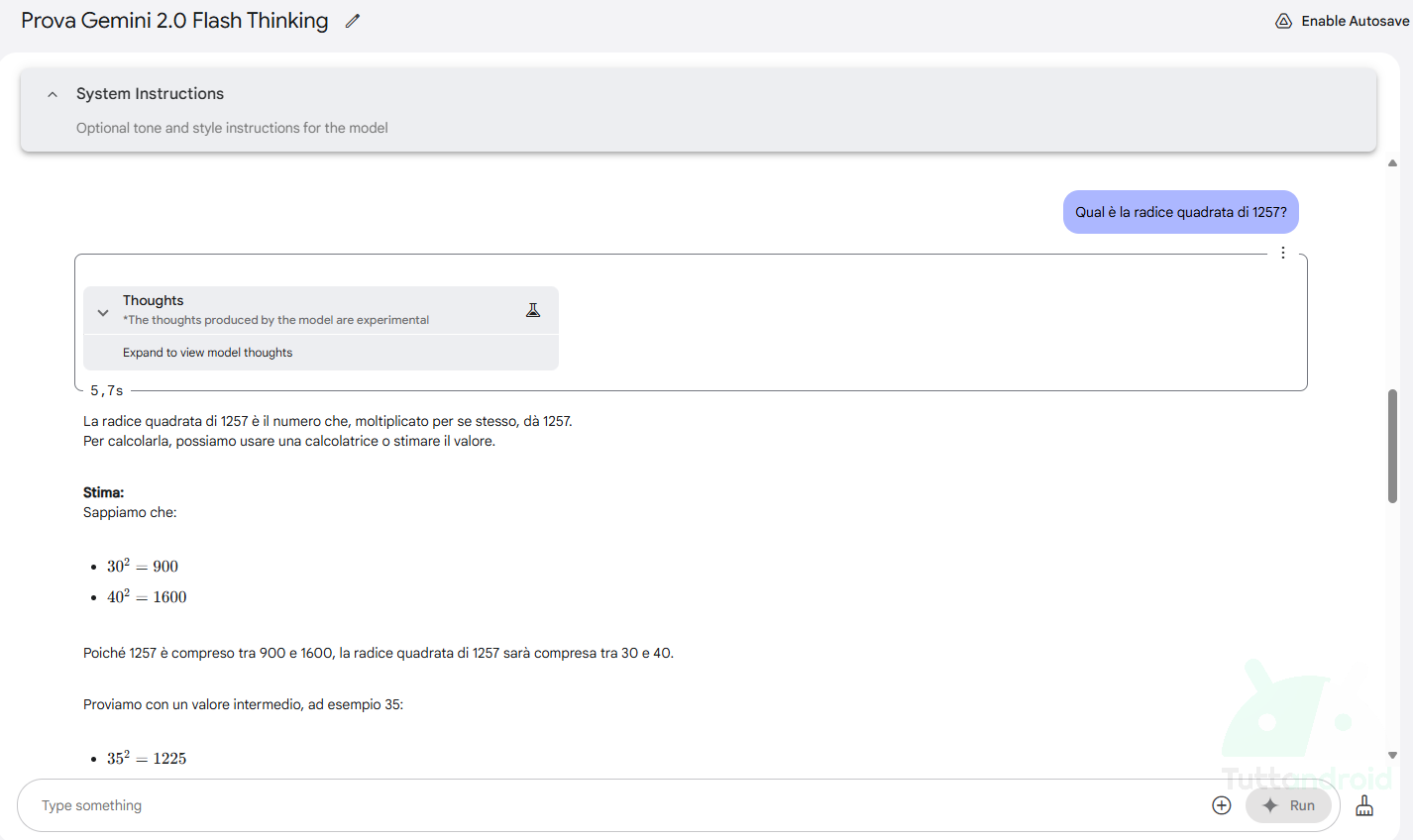Collapse the System Instructions panel
1413x840 pixels.
(53, 94)
